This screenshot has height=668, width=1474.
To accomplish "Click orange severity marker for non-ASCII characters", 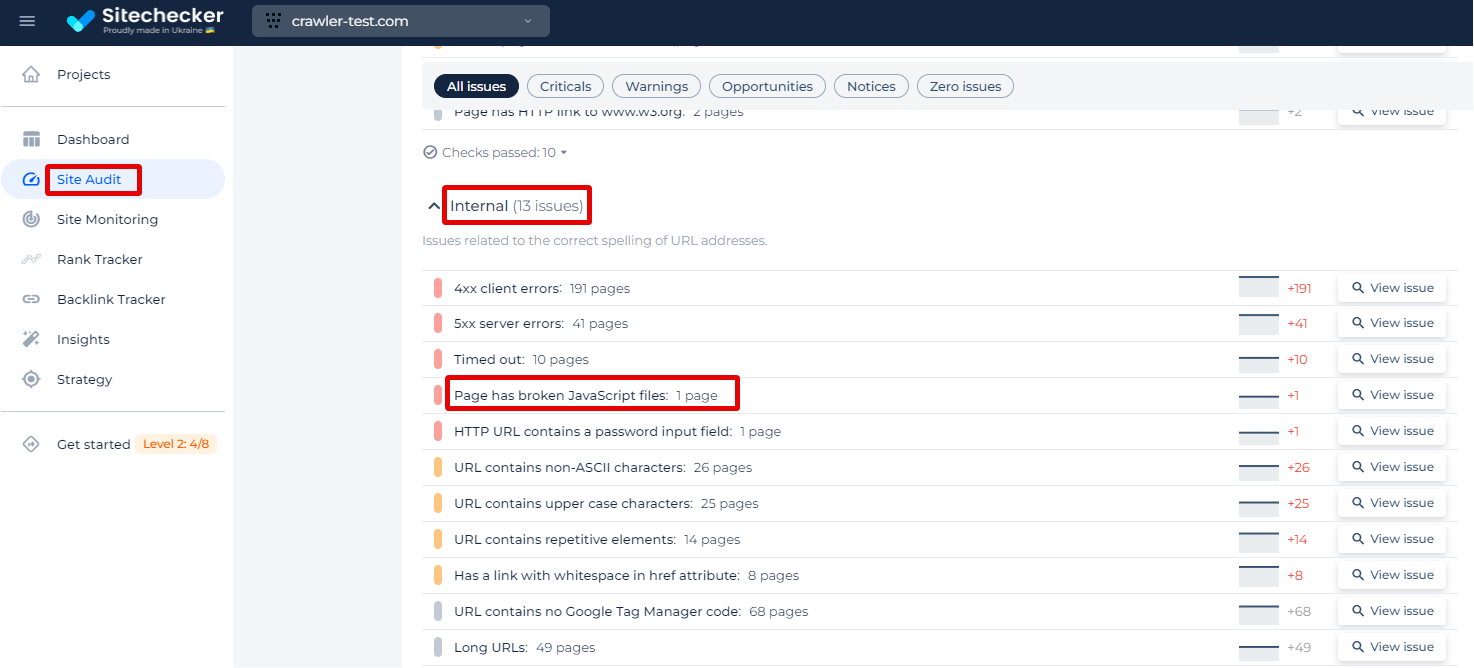I will coord(438,468).
